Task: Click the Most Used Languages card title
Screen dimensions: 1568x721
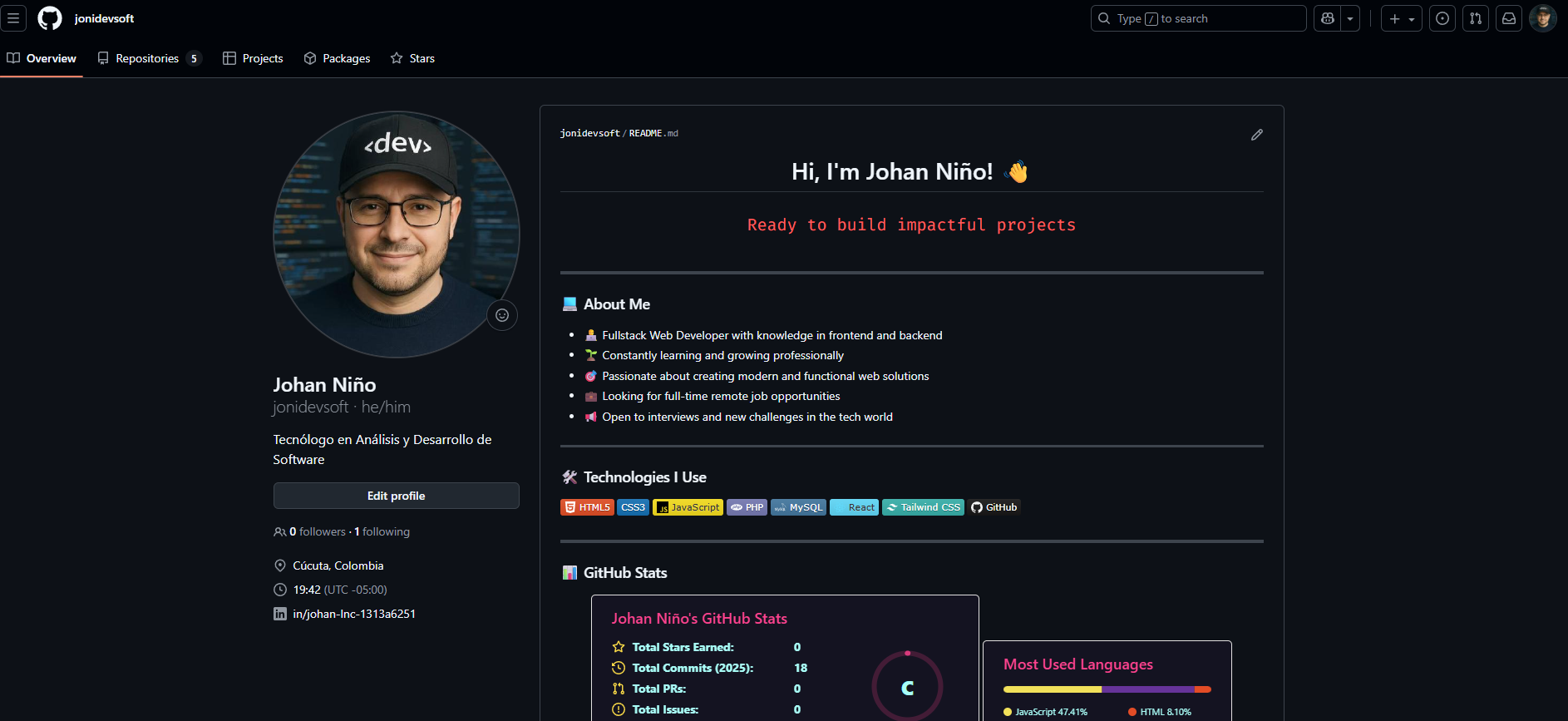Action: (1078, 664)
